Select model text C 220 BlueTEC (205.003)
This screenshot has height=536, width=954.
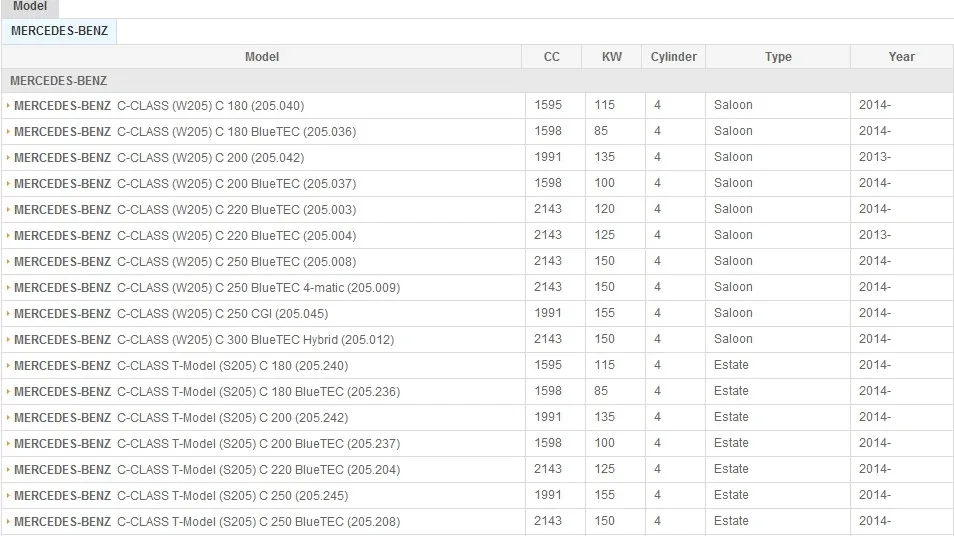pyautogui.click(x=285, y=210)
